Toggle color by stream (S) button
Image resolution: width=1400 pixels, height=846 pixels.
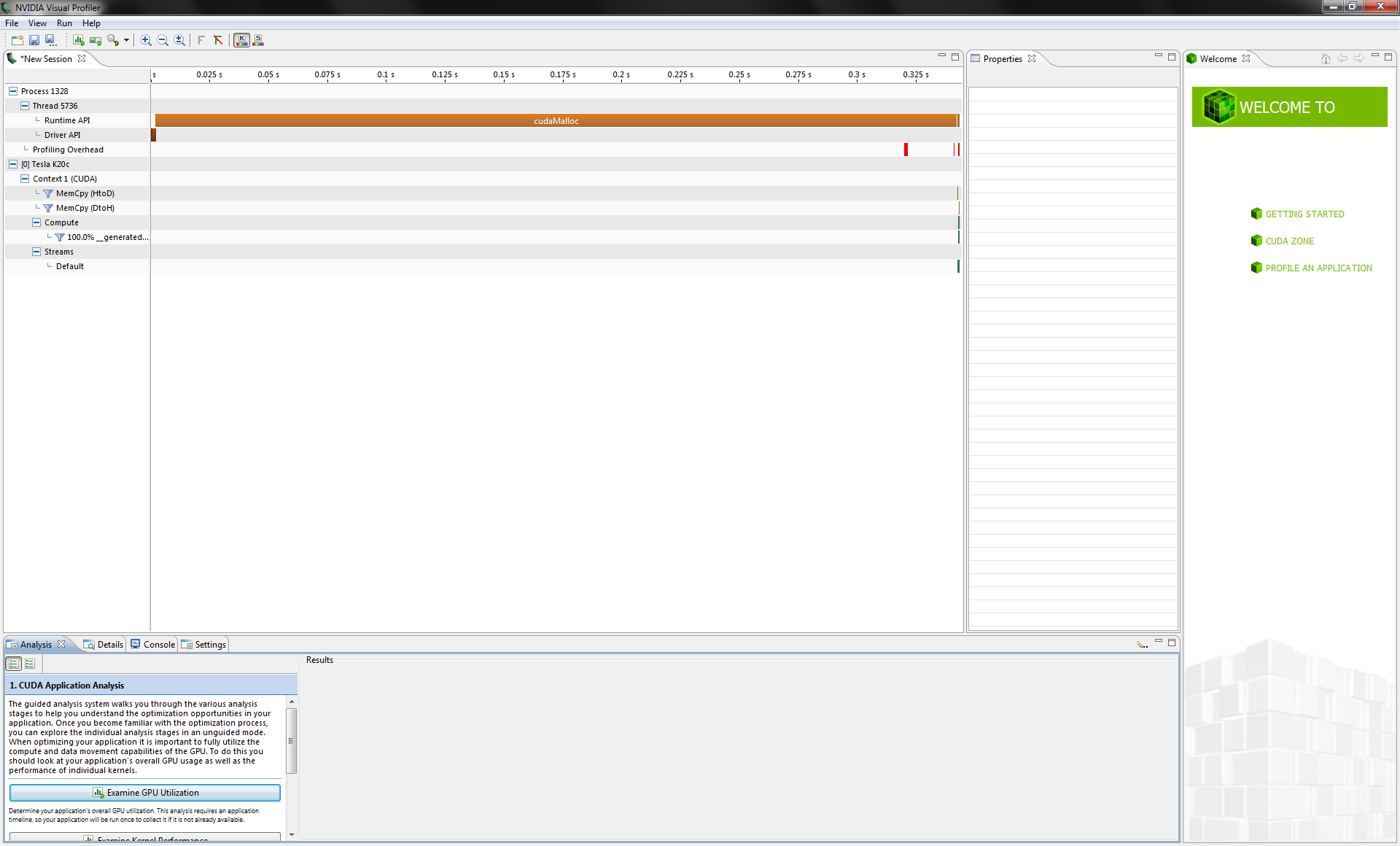pyautogui.click(x=258, y=40)
